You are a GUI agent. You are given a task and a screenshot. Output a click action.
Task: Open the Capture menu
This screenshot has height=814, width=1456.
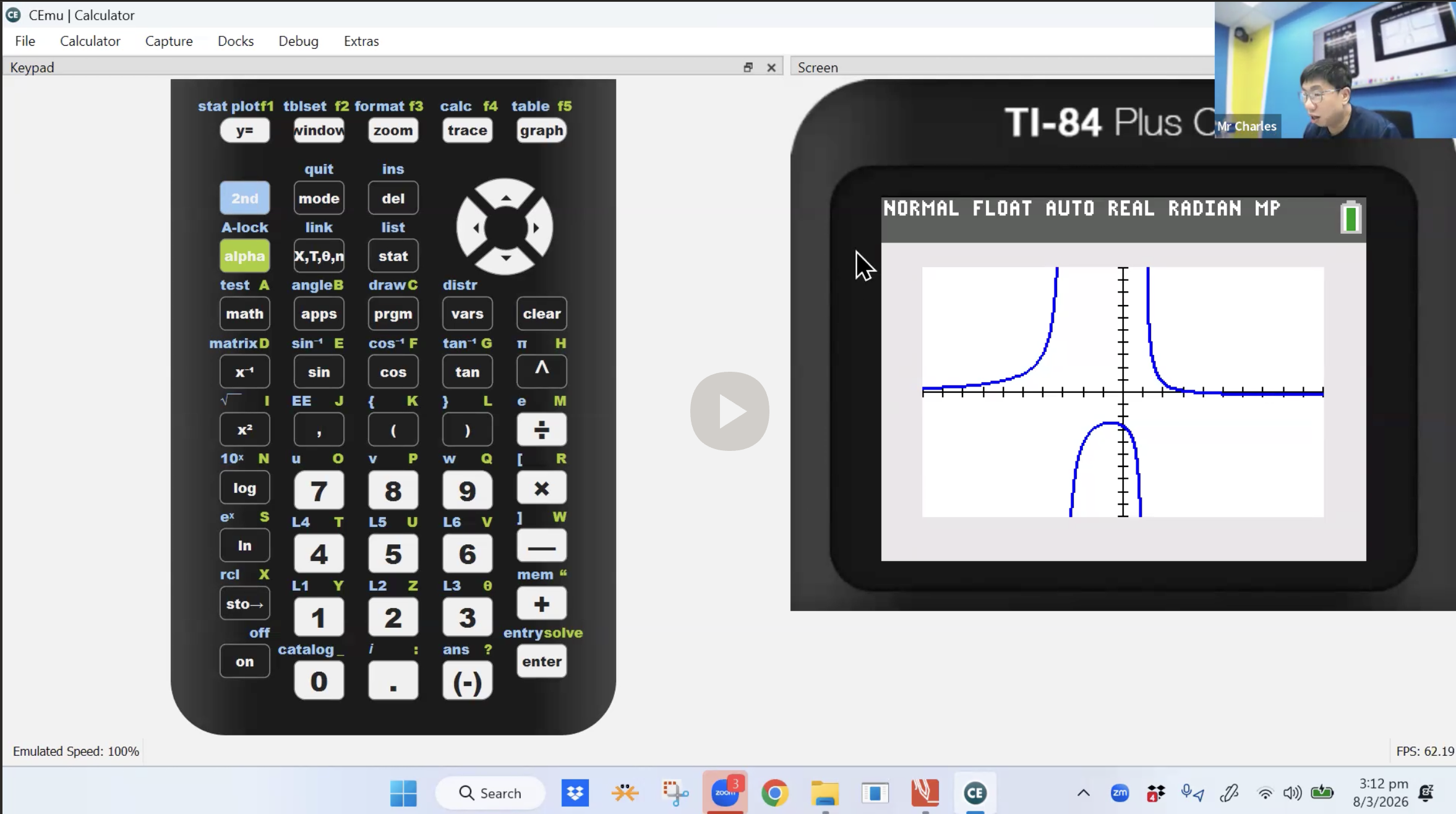click(169, 41)
